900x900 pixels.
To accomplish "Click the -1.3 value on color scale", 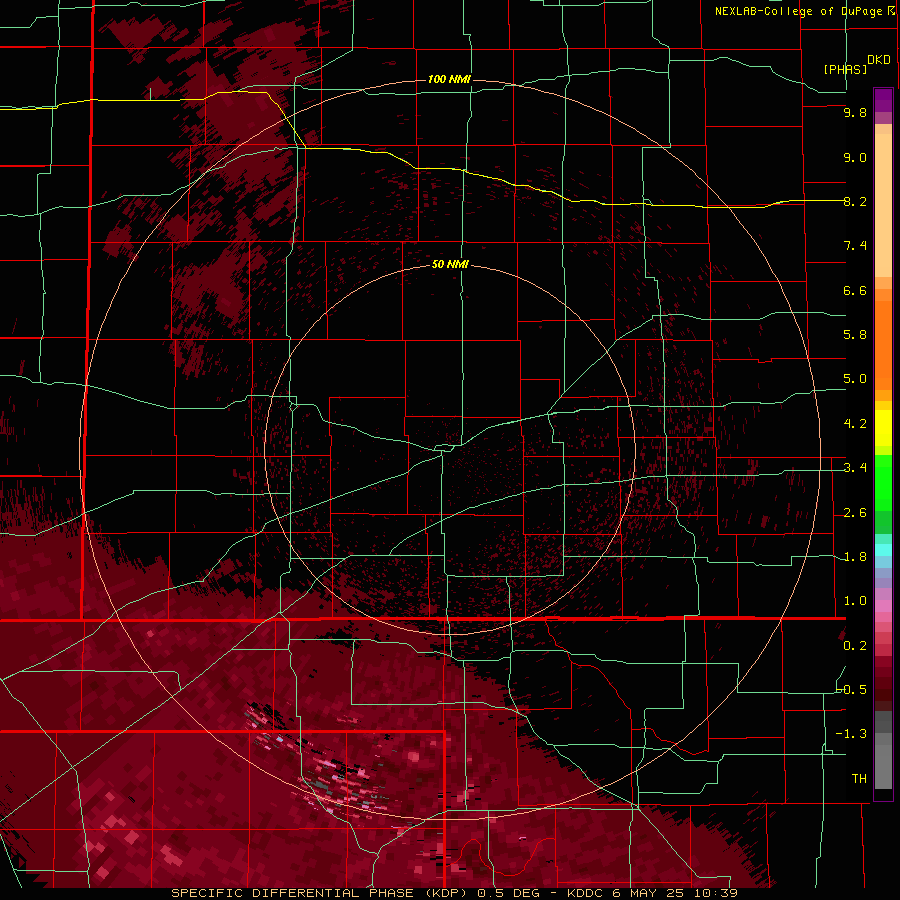I will click(852, 734).
